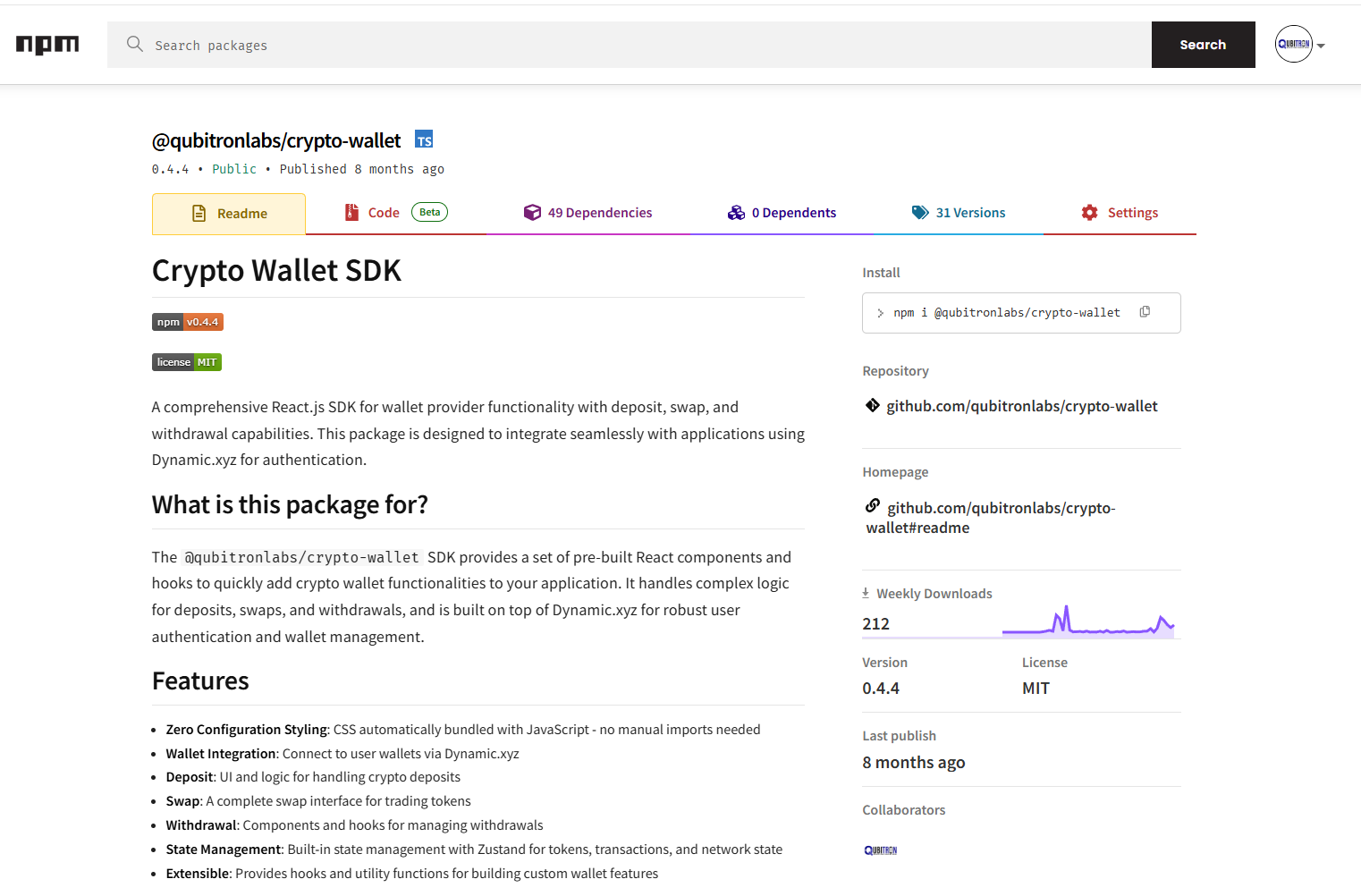This screenshot has width=1361, height=896.
Task: Open the 31 Versions tab
Action: (959, 213)
